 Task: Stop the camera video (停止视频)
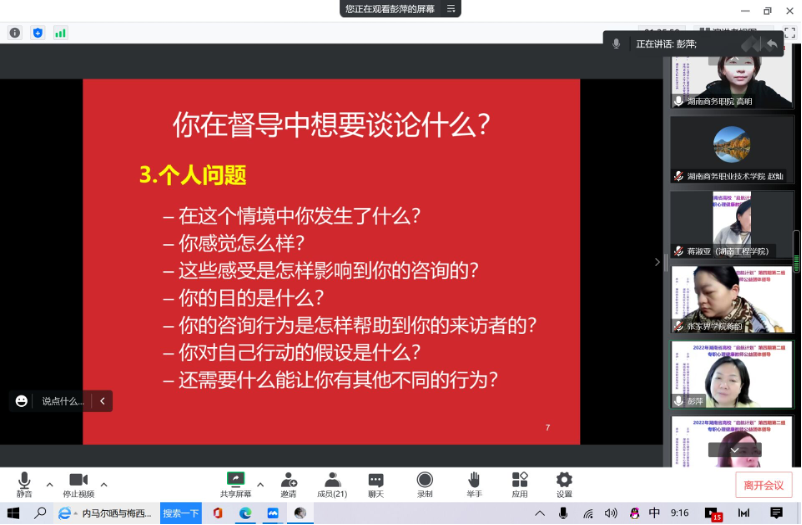[78, 484]
